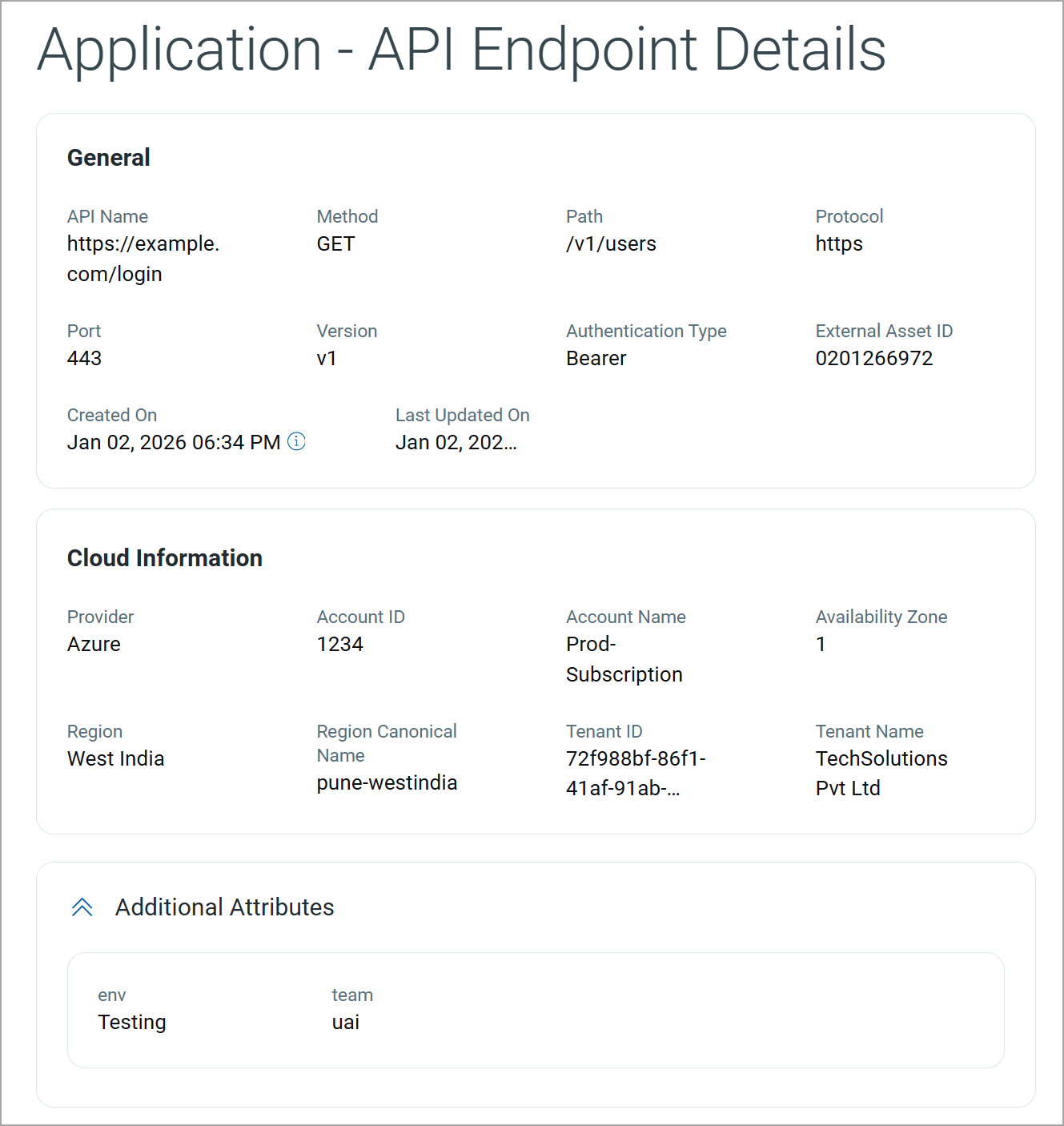Click the Prod-Subscription account name
Viewport: 1064px width, 1126px height.
[x=624, y=659]
